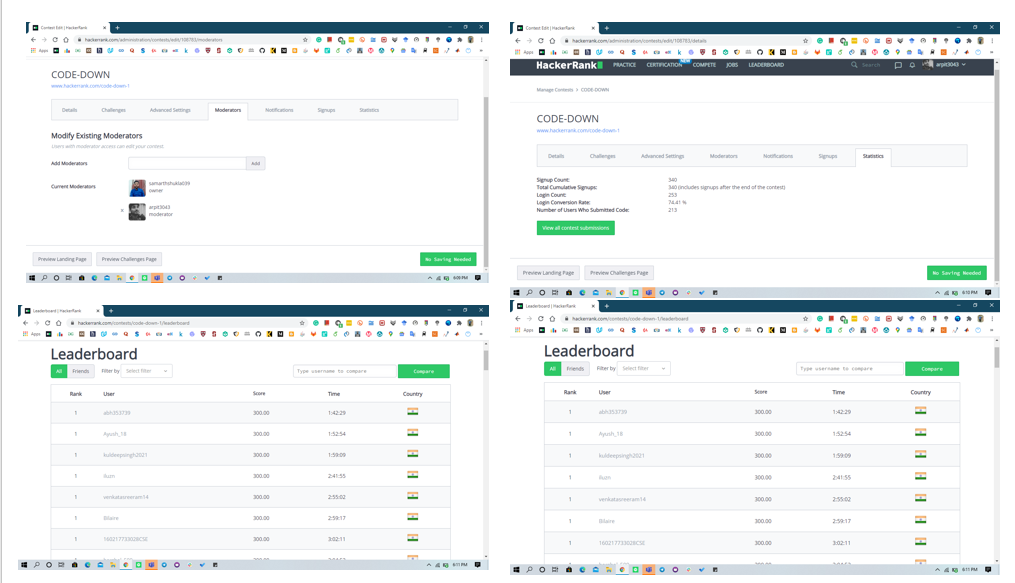India flag for Ayush_18 in lower-right Leaderboard
The height and width of the screenshot is (583, 1015).
tap(920, 432)
